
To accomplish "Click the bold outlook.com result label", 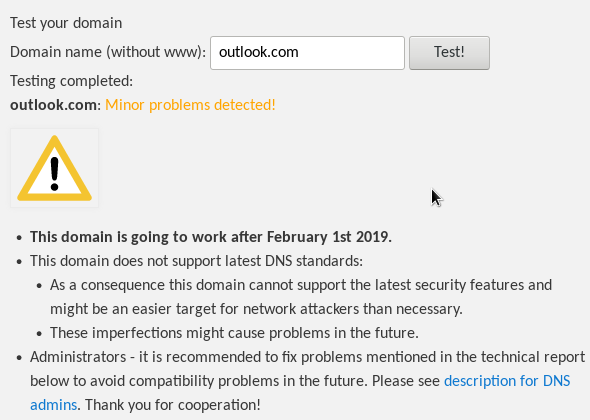I will 53,105.
